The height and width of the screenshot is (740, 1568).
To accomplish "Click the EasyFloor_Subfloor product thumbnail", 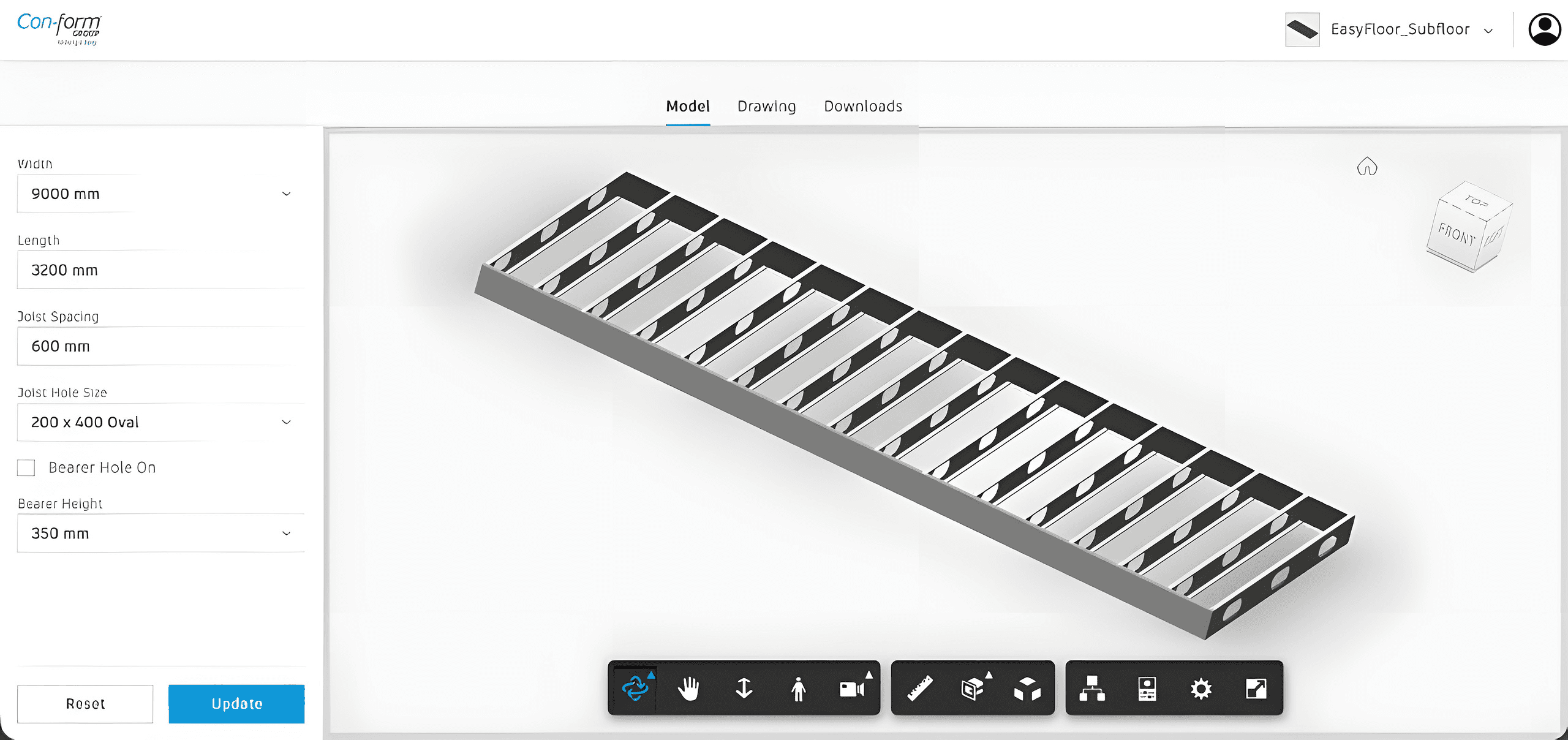I will (1302, 29).
